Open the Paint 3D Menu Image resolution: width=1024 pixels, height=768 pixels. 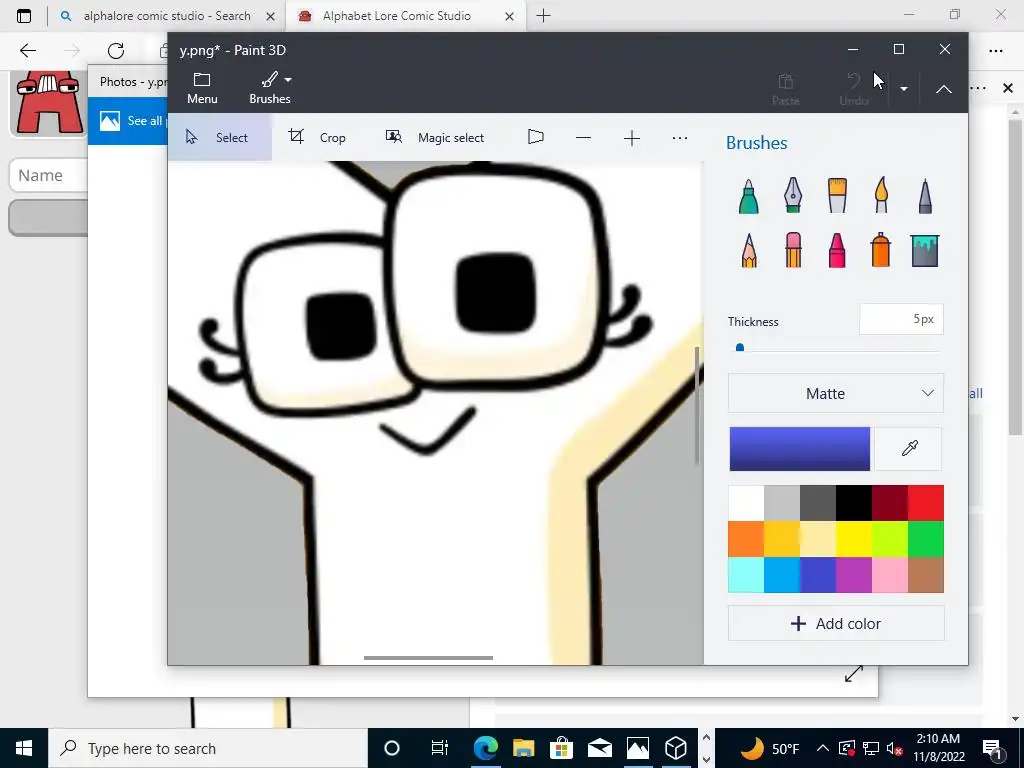[x=202, y=88]
